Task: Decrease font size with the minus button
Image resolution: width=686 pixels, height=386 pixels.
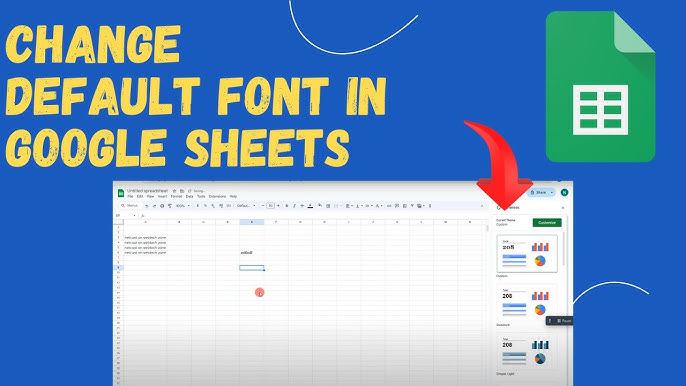Action: point(263,206)
